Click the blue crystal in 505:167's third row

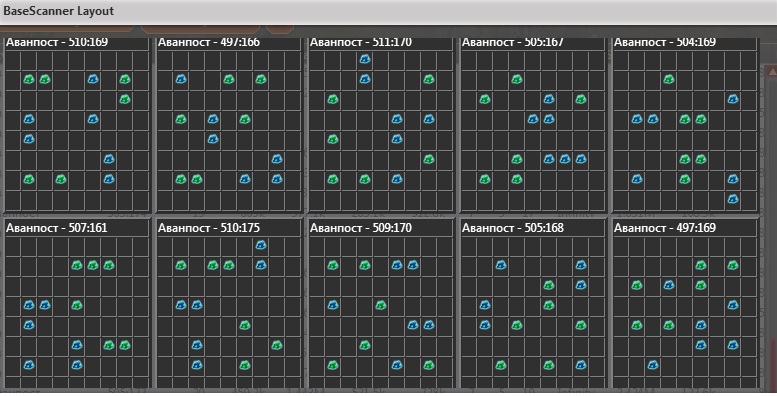click(x=549, y=99)
